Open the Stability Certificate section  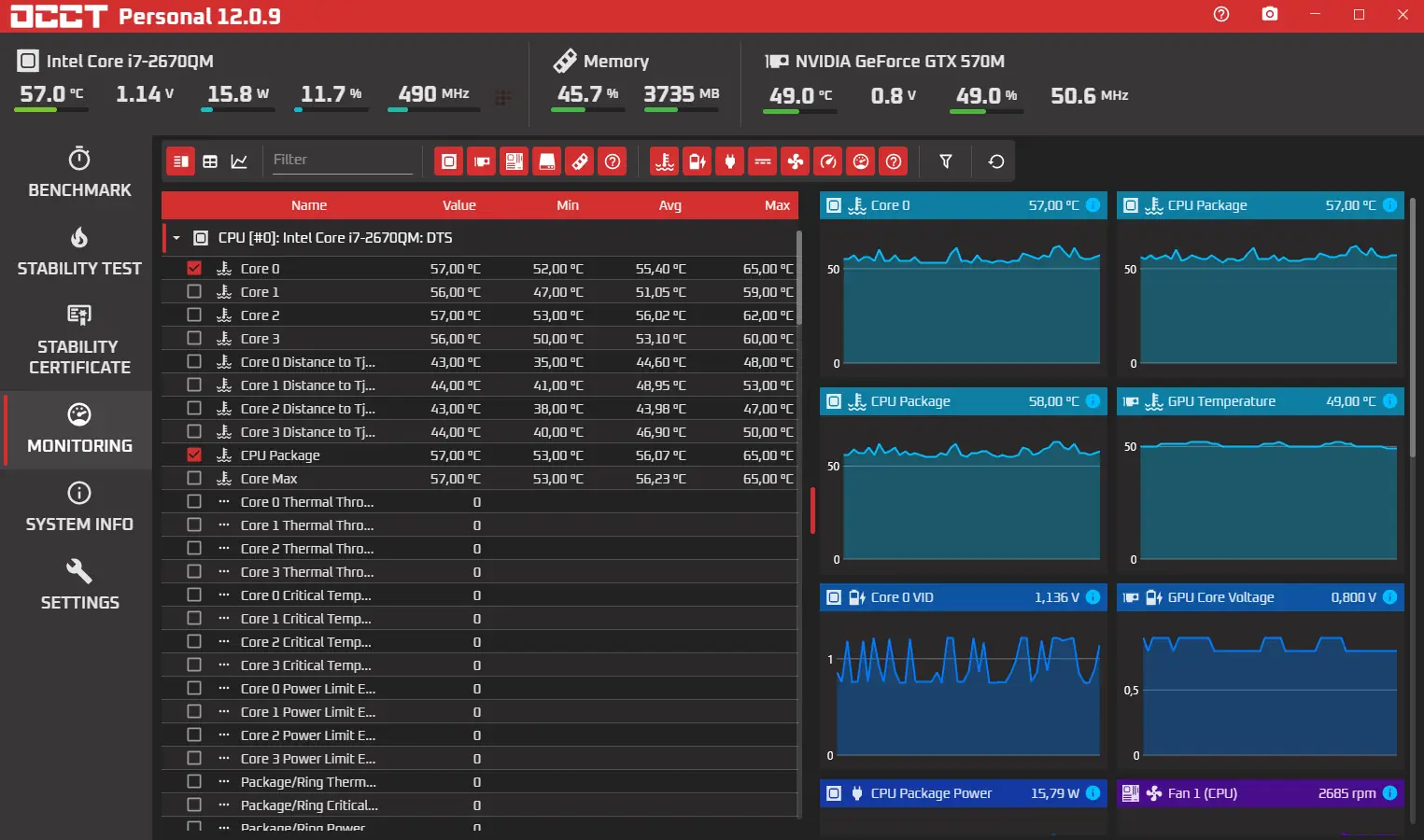point(79,340)
